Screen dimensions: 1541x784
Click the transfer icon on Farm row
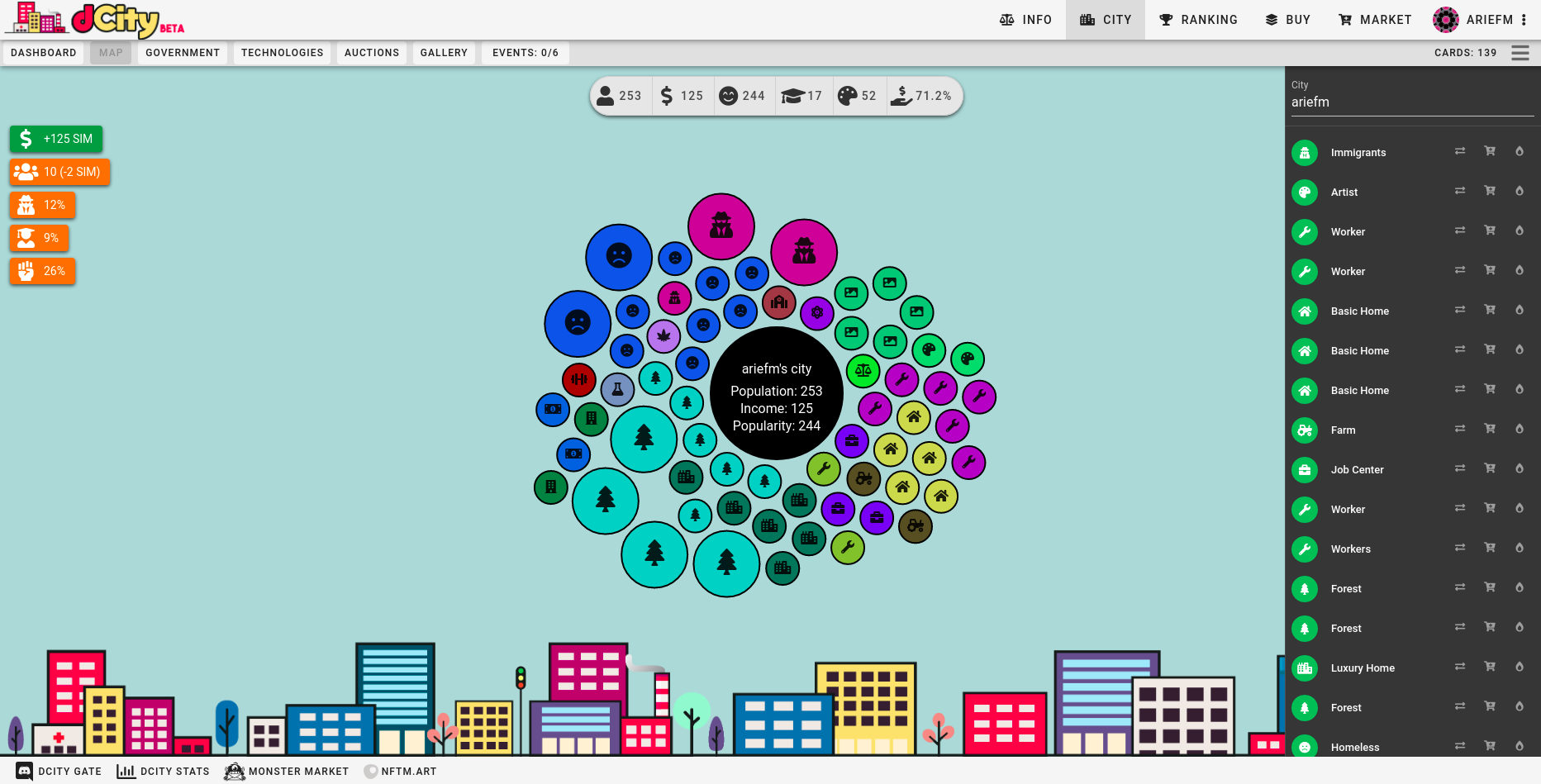[1460, 429]
